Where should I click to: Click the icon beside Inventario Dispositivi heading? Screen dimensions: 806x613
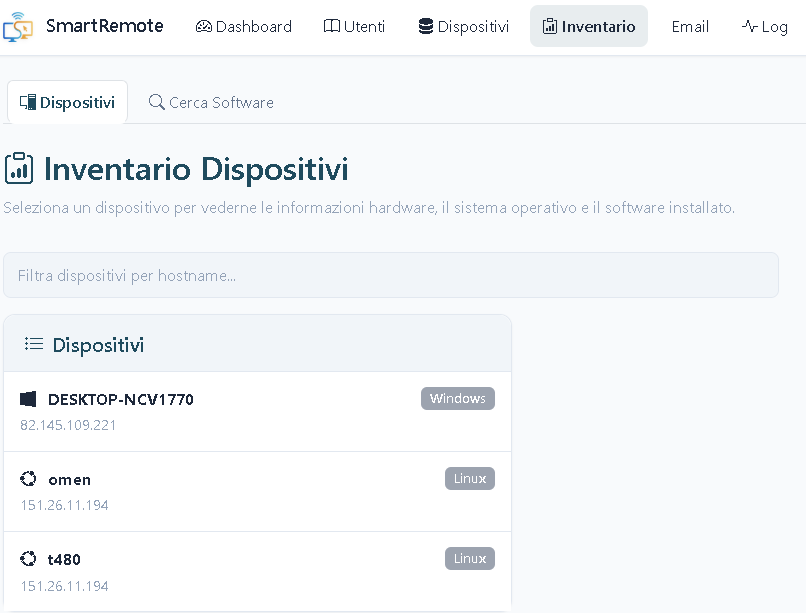pos(20,168)
